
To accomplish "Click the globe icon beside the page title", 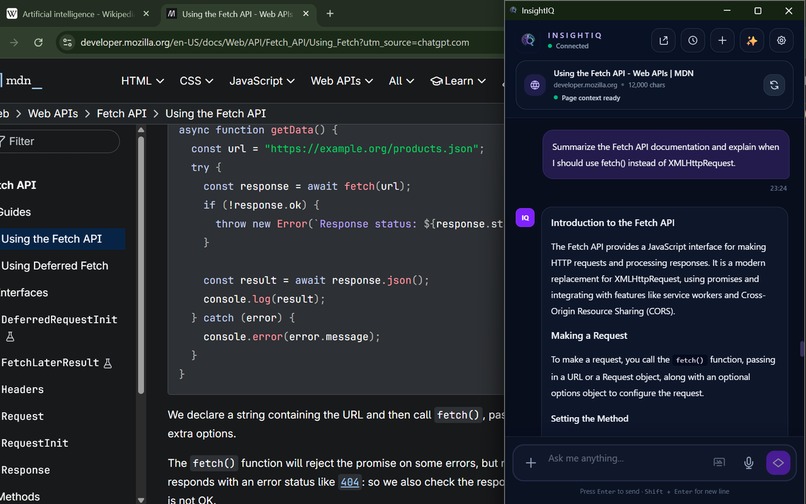I will tap(535, 85).
